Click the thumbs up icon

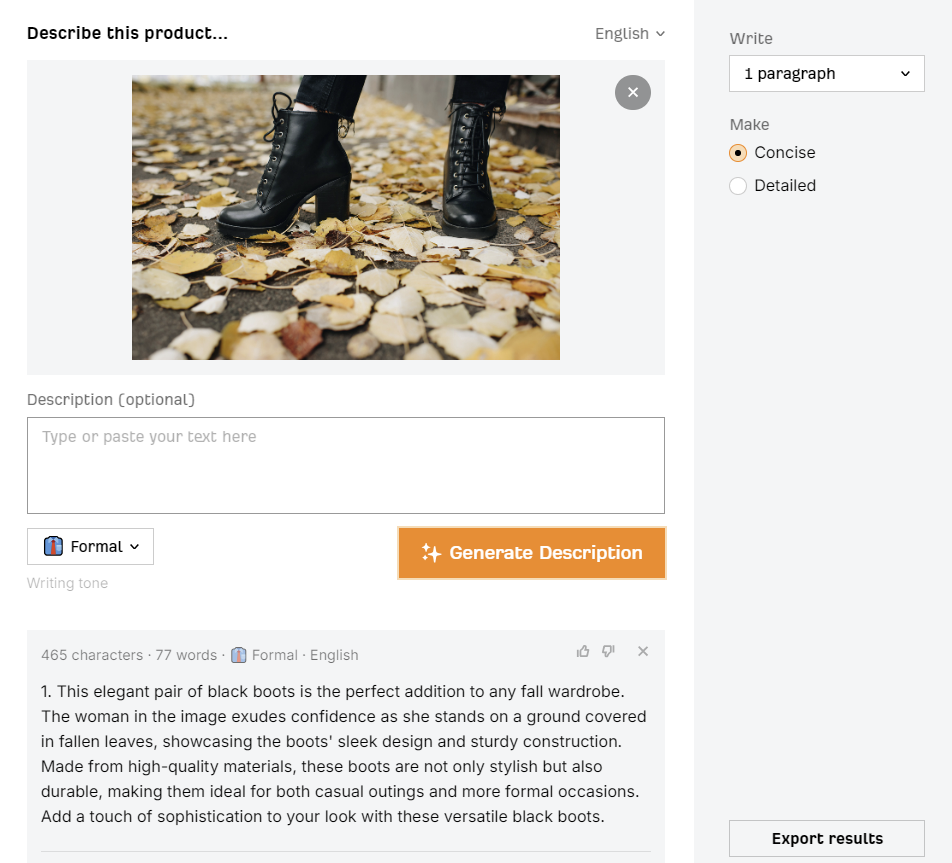[583, 652]
